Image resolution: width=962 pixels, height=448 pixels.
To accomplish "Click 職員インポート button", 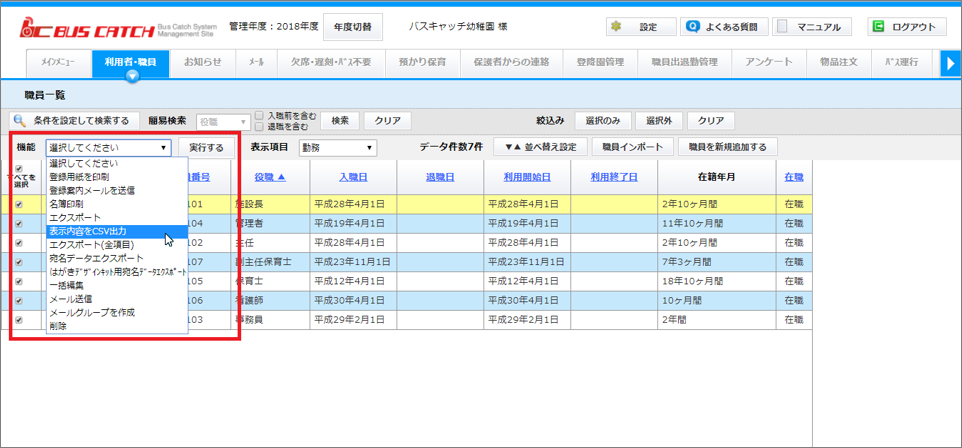I will 633,147.
